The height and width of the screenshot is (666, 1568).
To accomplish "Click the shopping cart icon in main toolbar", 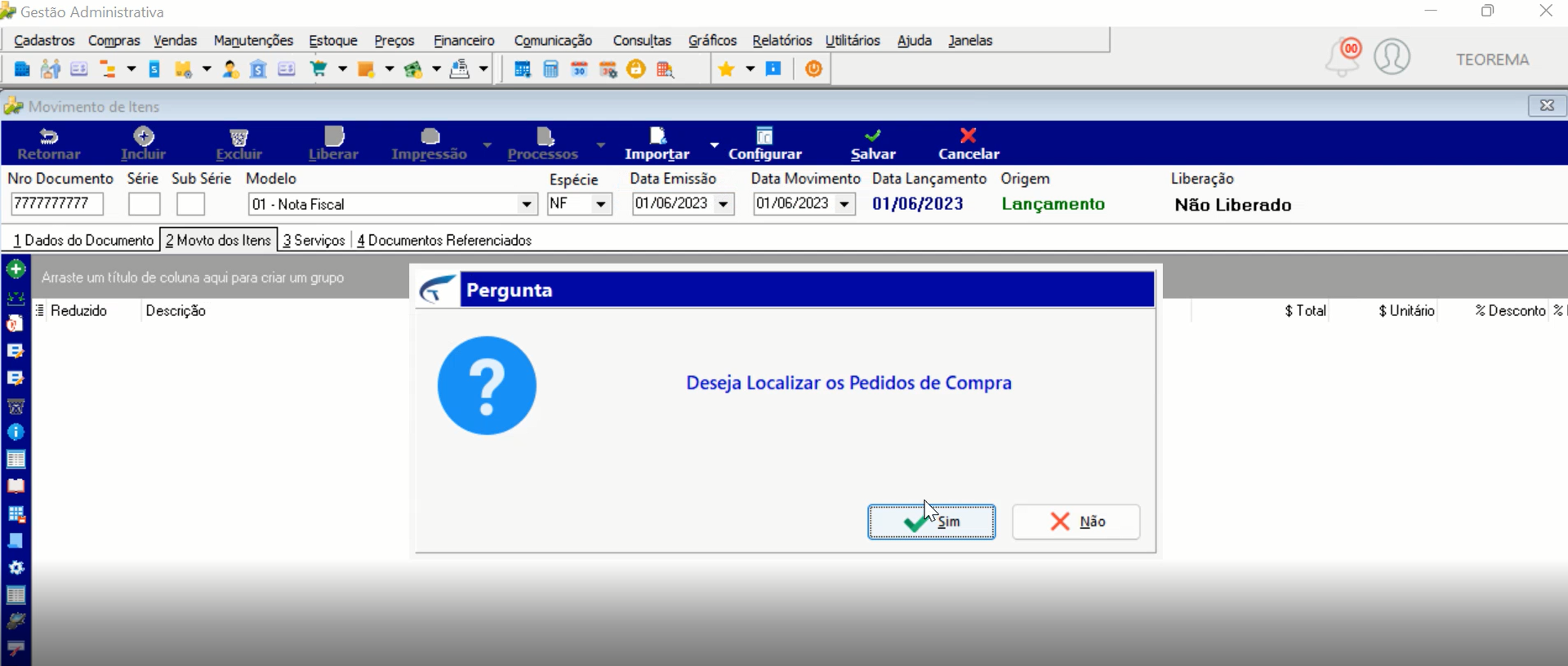I will (x=318, y=69).
